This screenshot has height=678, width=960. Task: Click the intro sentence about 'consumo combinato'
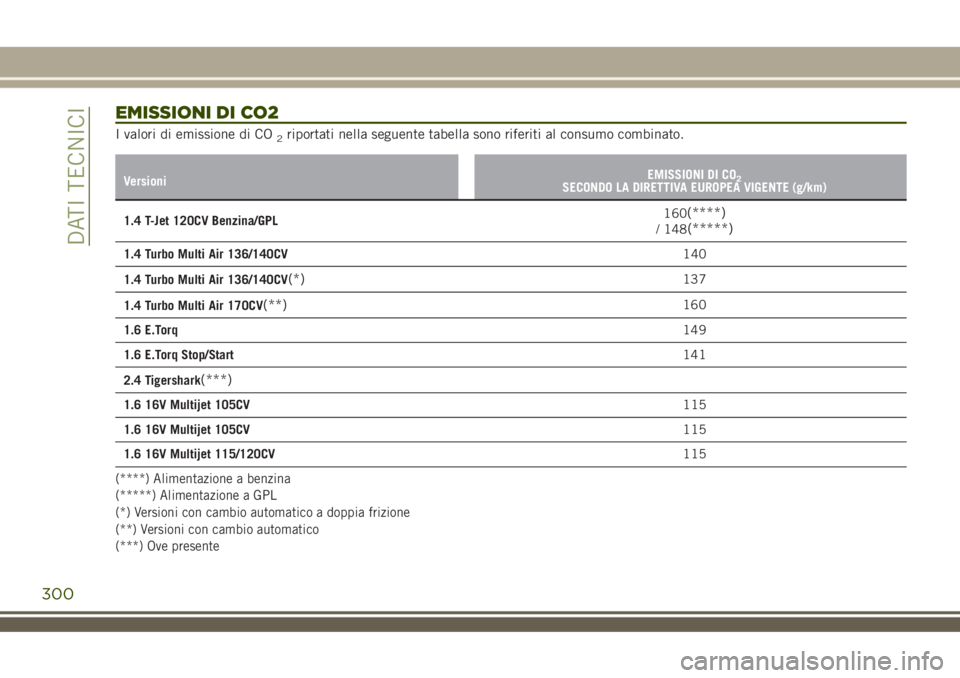[399, 135]
